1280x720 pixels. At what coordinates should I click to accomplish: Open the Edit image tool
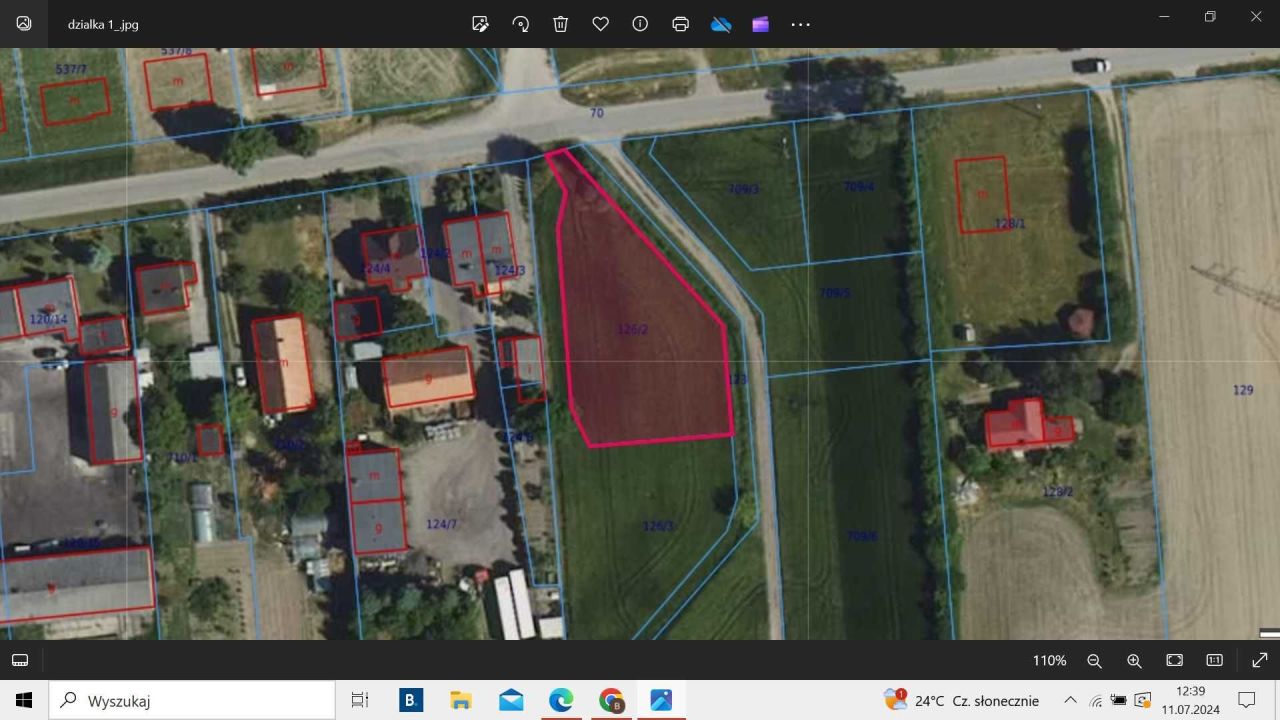tap(480, 24)
